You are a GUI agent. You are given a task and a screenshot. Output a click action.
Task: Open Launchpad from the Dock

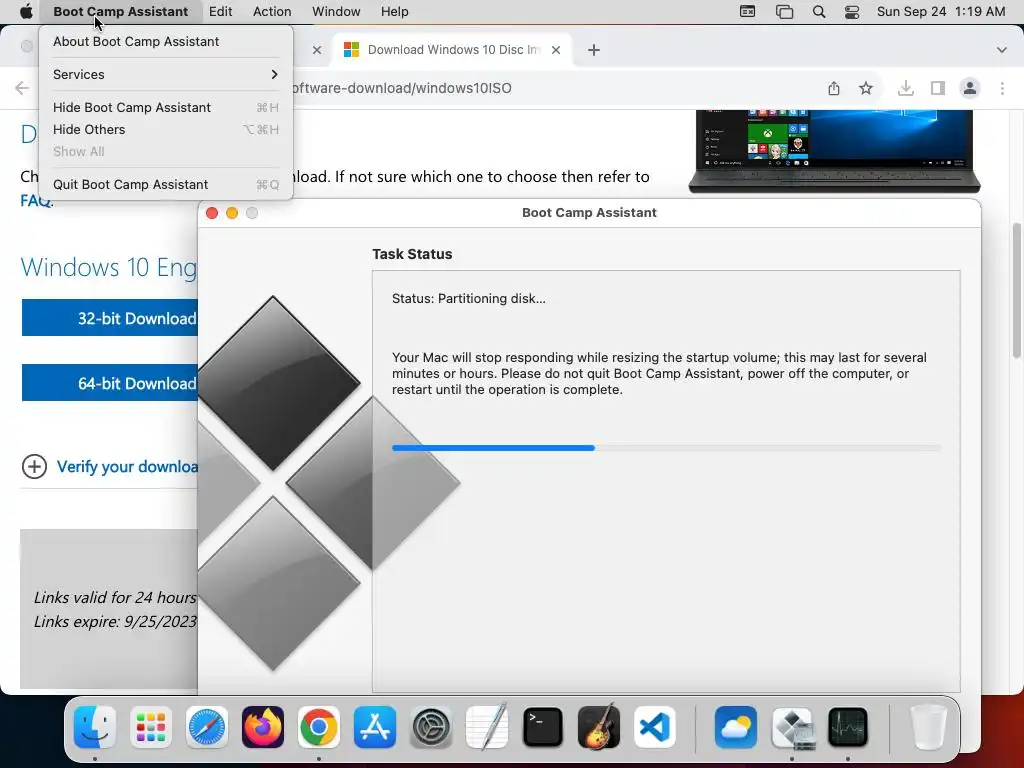[151, 727]
